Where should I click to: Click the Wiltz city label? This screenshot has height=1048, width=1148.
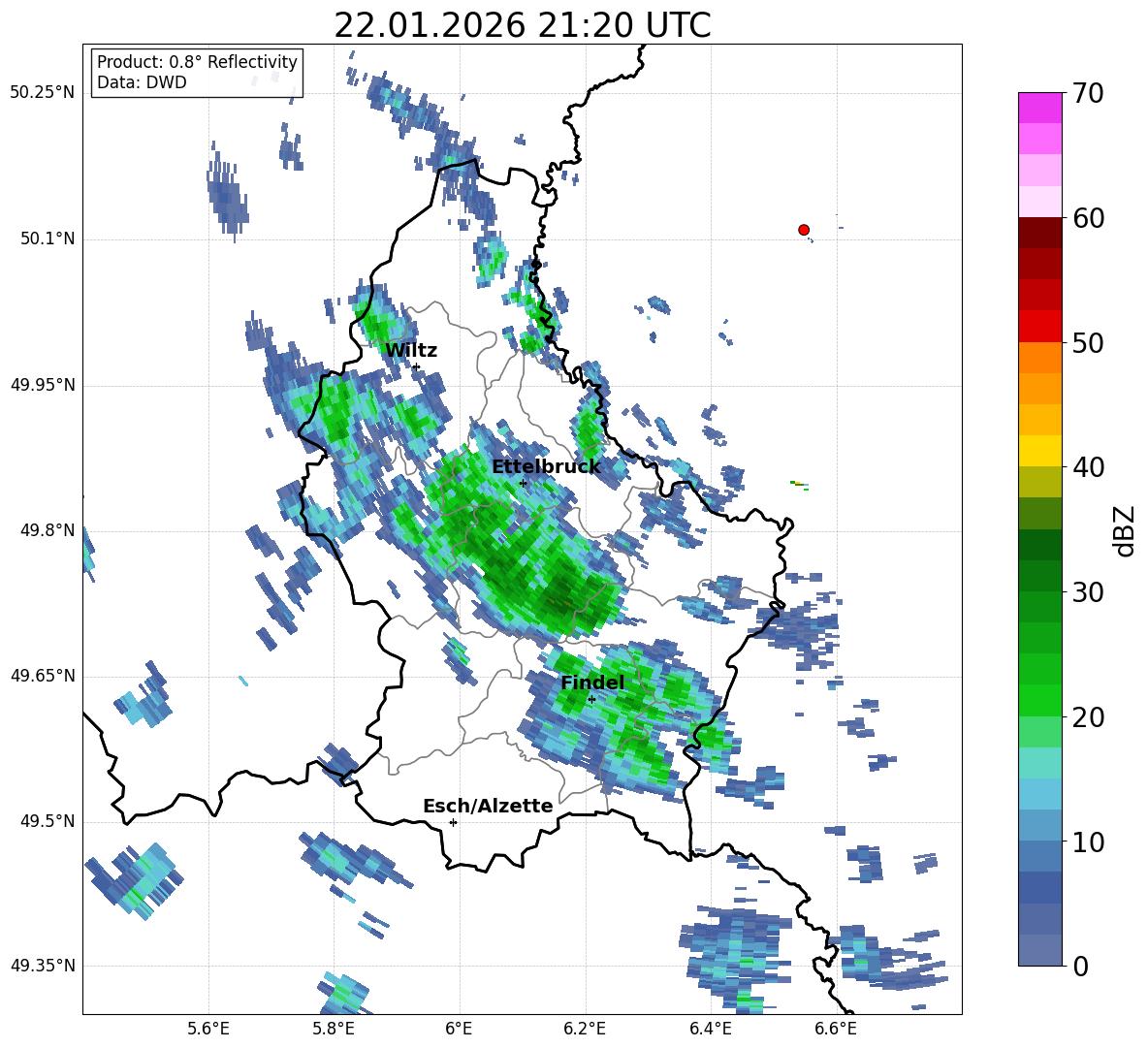click(411, 351)
